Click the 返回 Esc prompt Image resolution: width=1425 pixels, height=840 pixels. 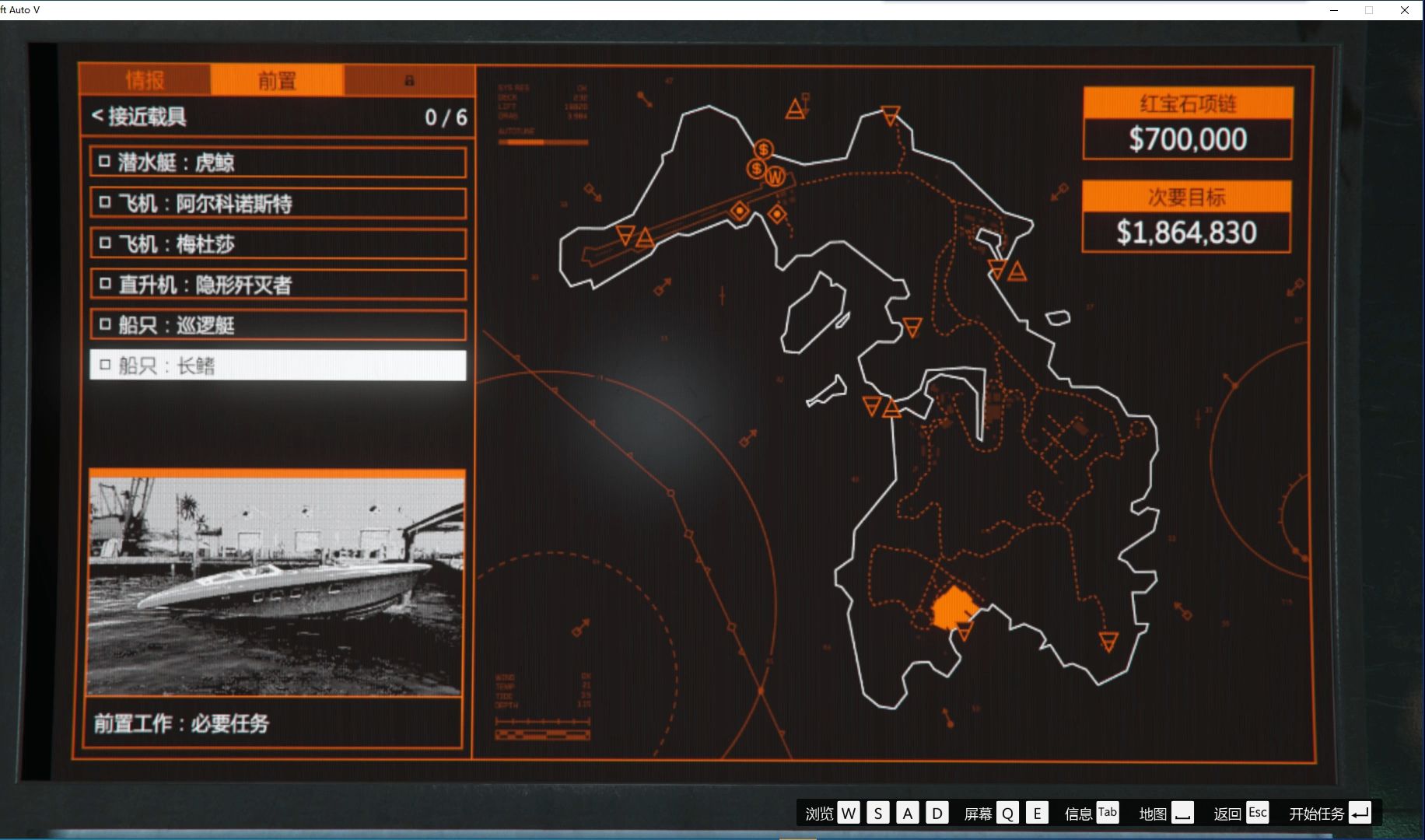[x=1241, y=813]
